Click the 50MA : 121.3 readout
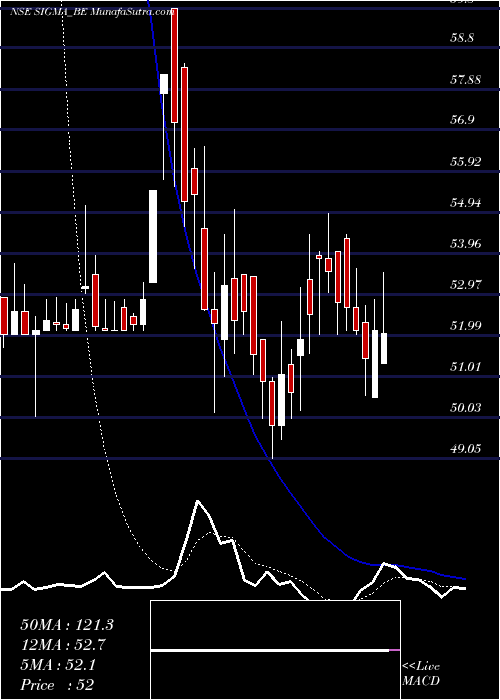 coord(67,625)
